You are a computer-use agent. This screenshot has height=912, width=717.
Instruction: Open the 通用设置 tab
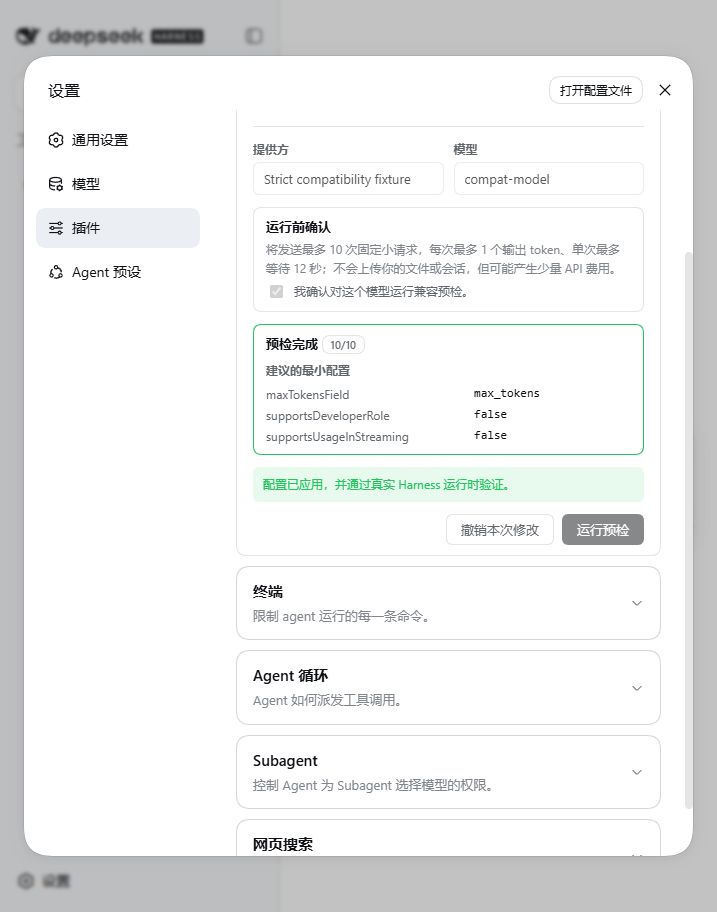point(118,140)
